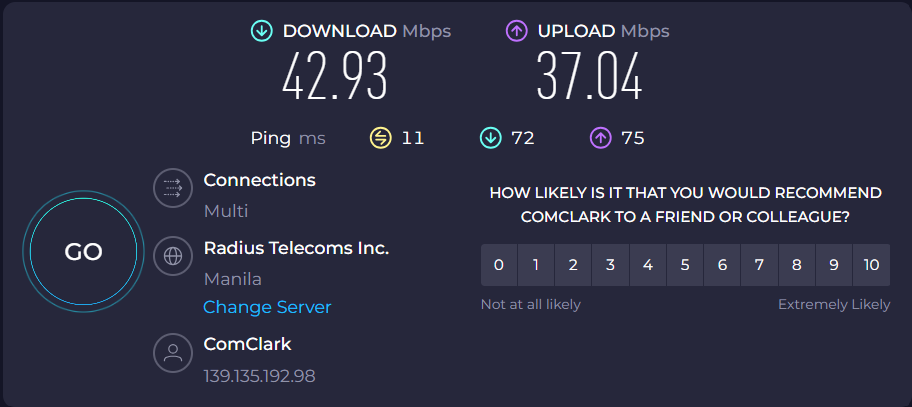
Task: Click the globe server icon
Action: tap(172, 255)
